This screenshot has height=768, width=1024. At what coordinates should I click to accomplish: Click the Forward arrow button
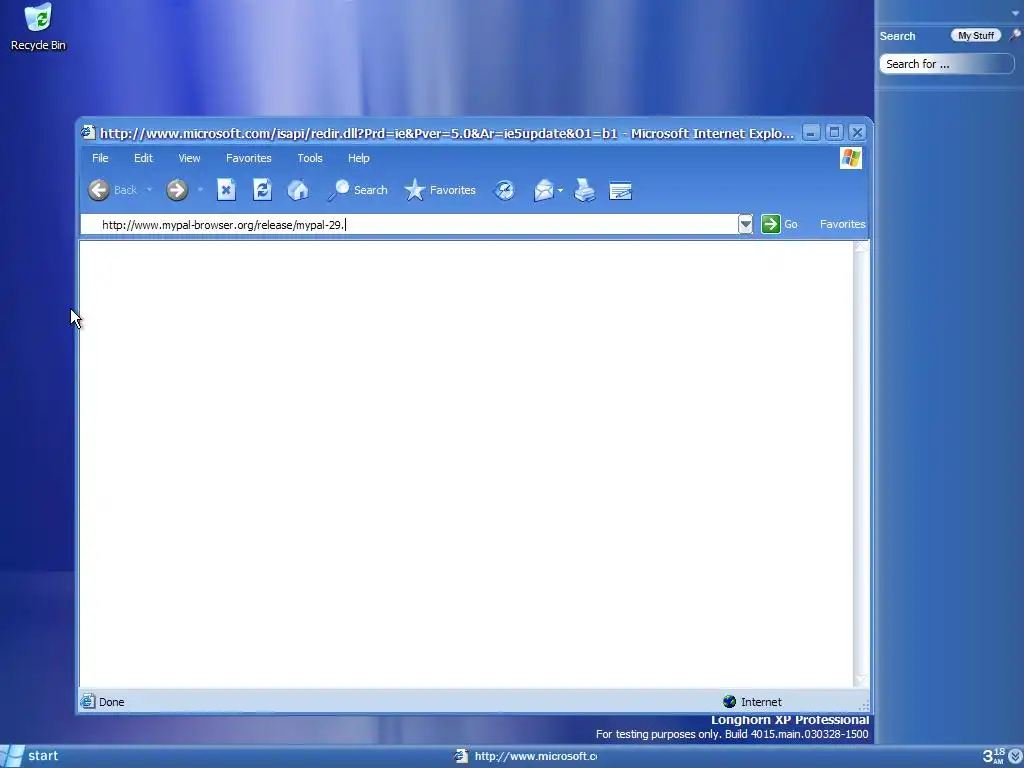tap(176, 190)
